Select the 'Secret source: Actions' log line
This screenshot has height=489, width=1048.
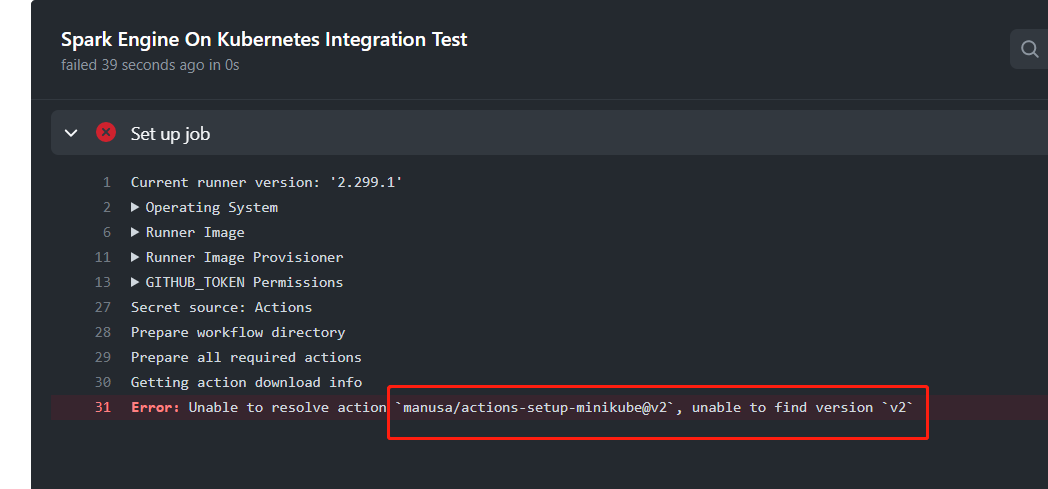(221, 307)
